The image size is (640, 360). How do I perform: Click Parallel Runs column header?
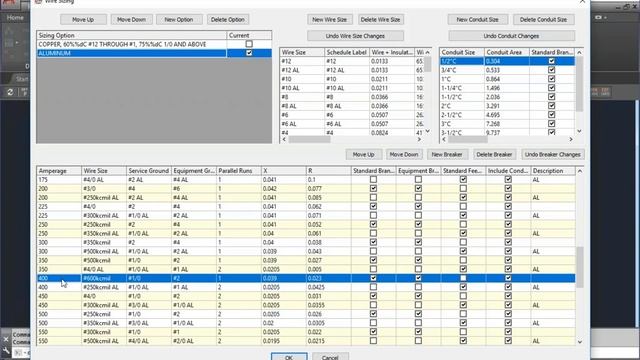238,171
